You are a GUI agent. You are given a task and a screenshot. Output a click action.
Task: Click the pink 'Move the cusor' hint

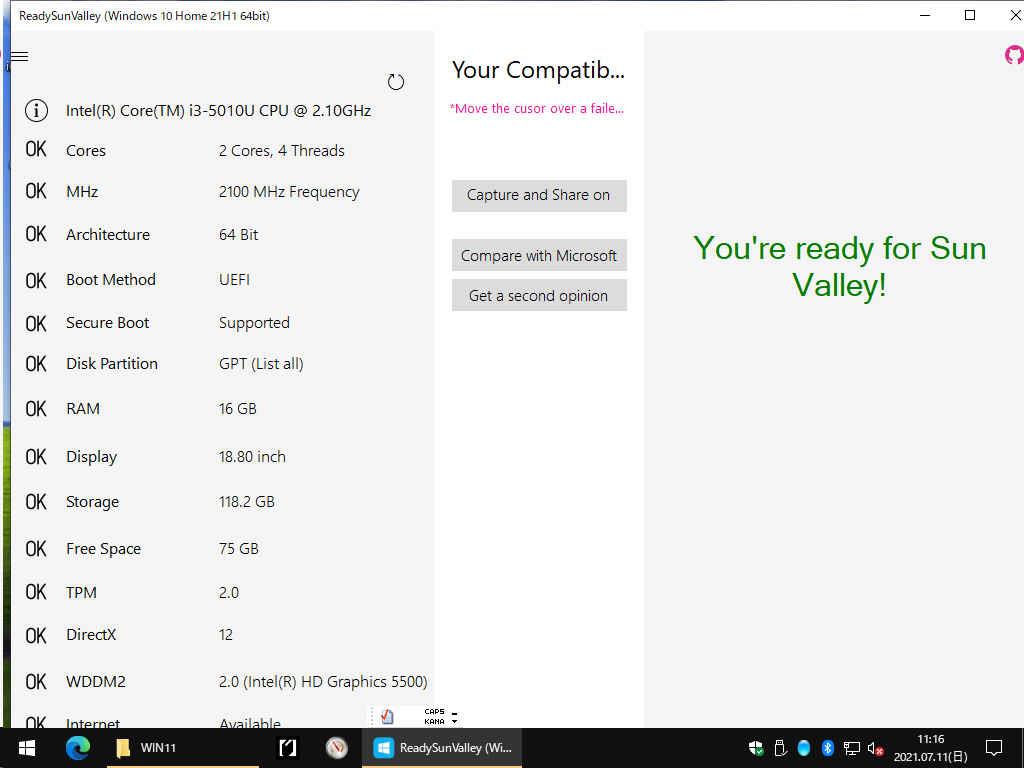tap(537, 108)
